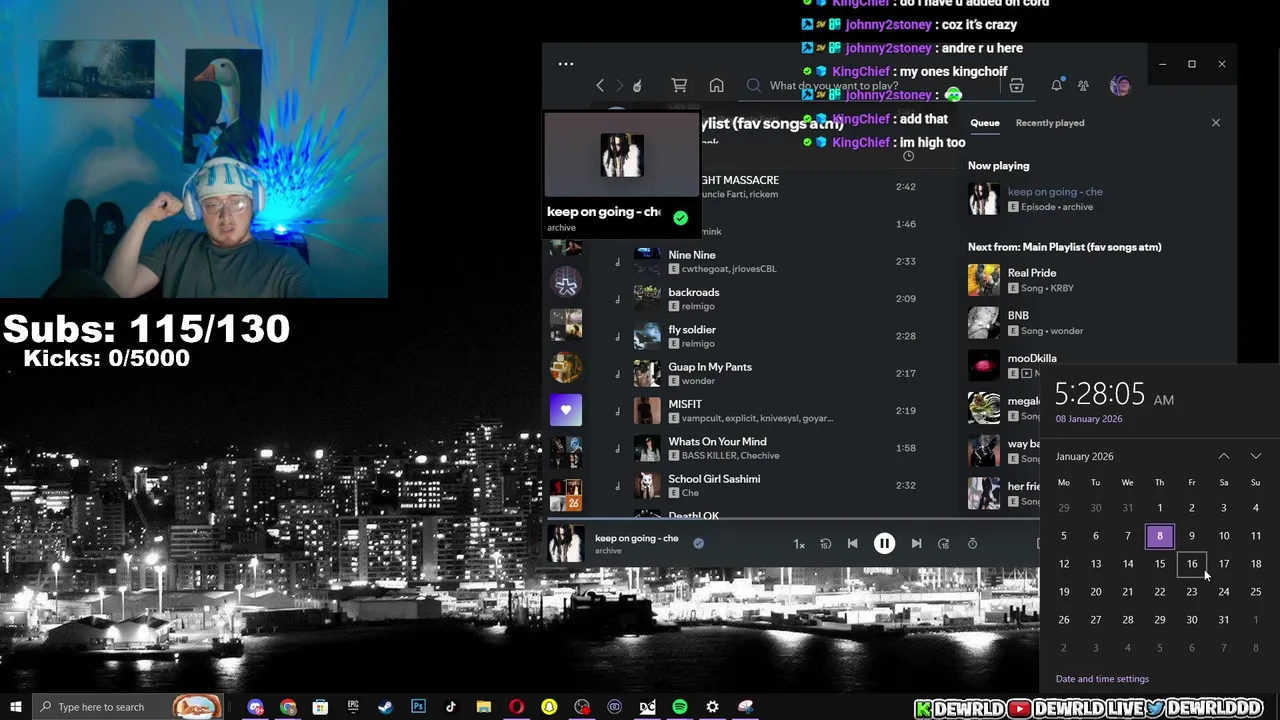Open Photoshop from the taskbar
The image size is (1280, 720).
pyautogui.click(x=418, y=707)
